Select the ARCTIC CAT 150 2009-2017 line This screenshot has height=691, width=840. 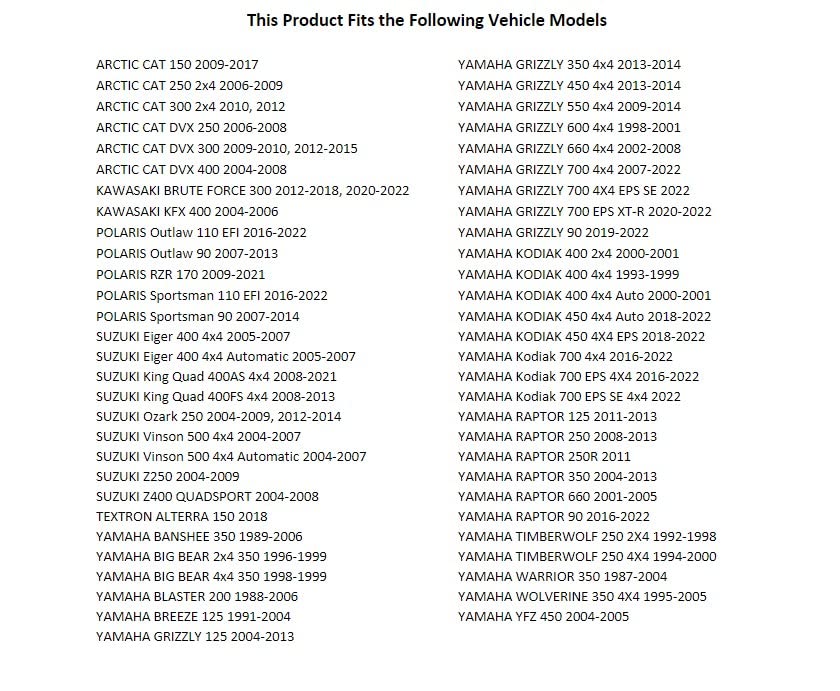click(177, 65)
